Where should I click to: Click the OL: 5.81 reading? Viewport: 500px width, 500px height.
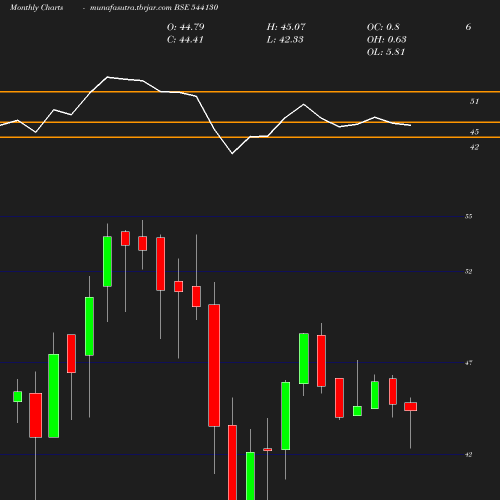(x=386, y=52)
